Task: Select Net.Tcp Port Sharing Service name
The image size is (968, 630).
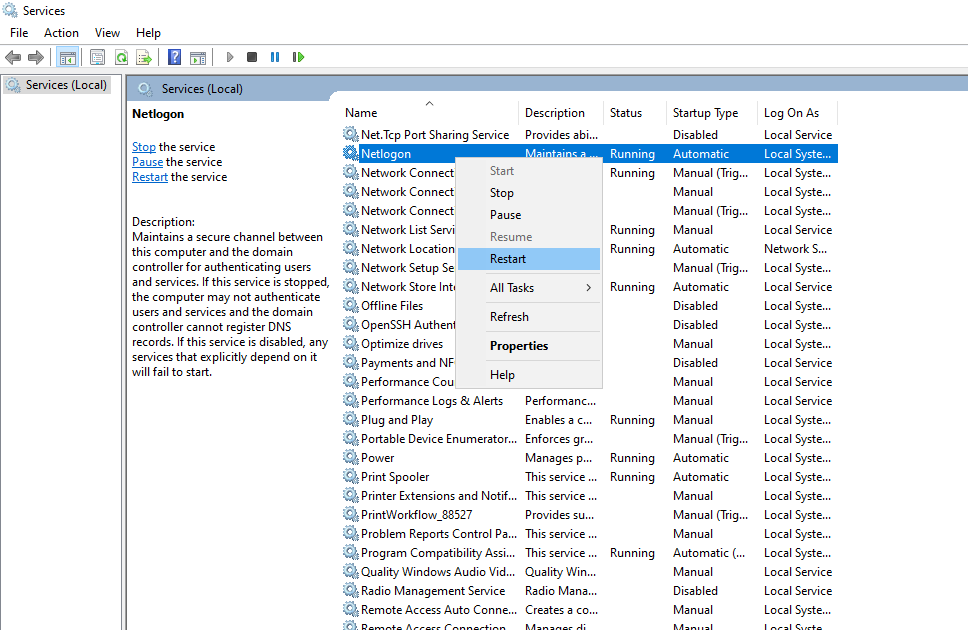Action: [x=435, y=135]
